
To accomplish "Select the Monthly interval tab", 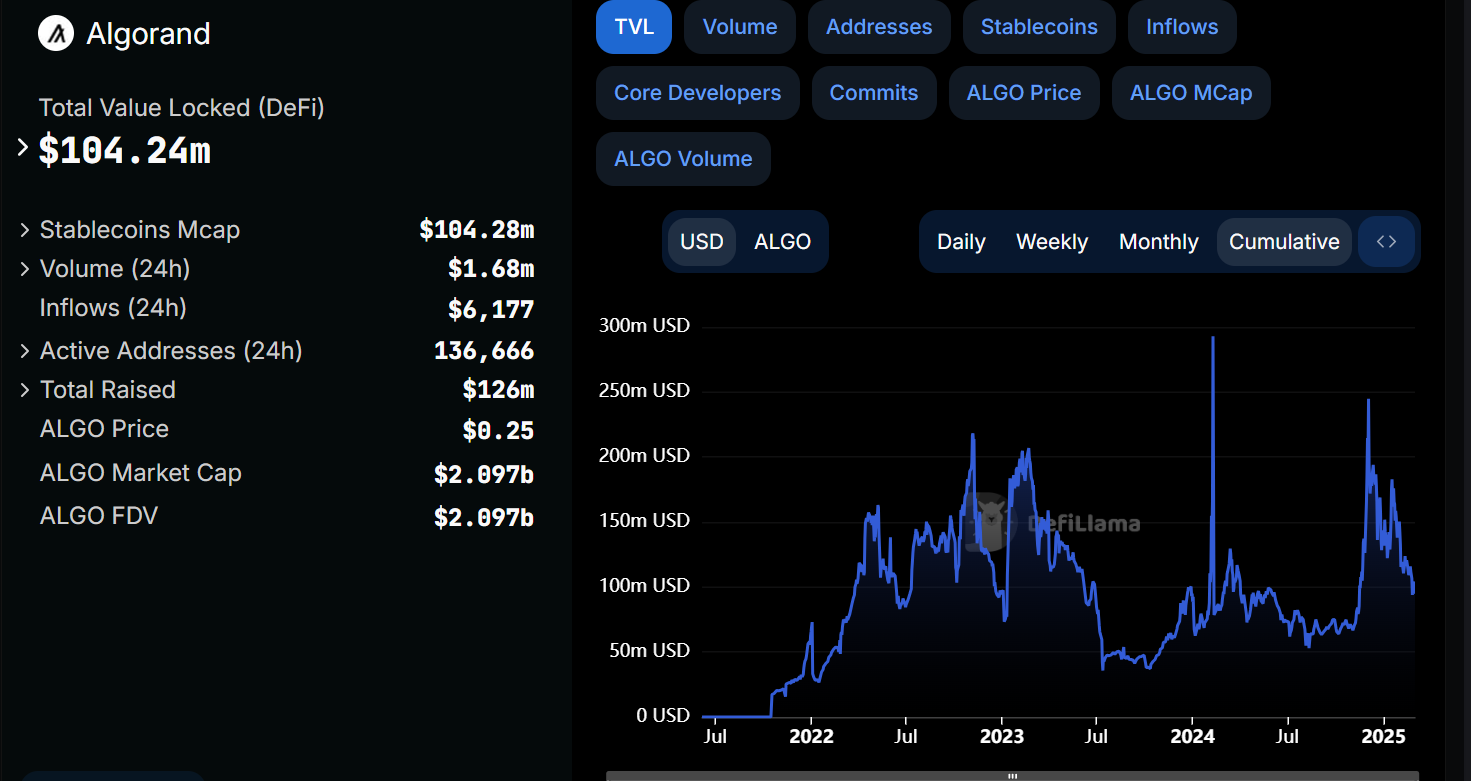I will [1158, 242].
